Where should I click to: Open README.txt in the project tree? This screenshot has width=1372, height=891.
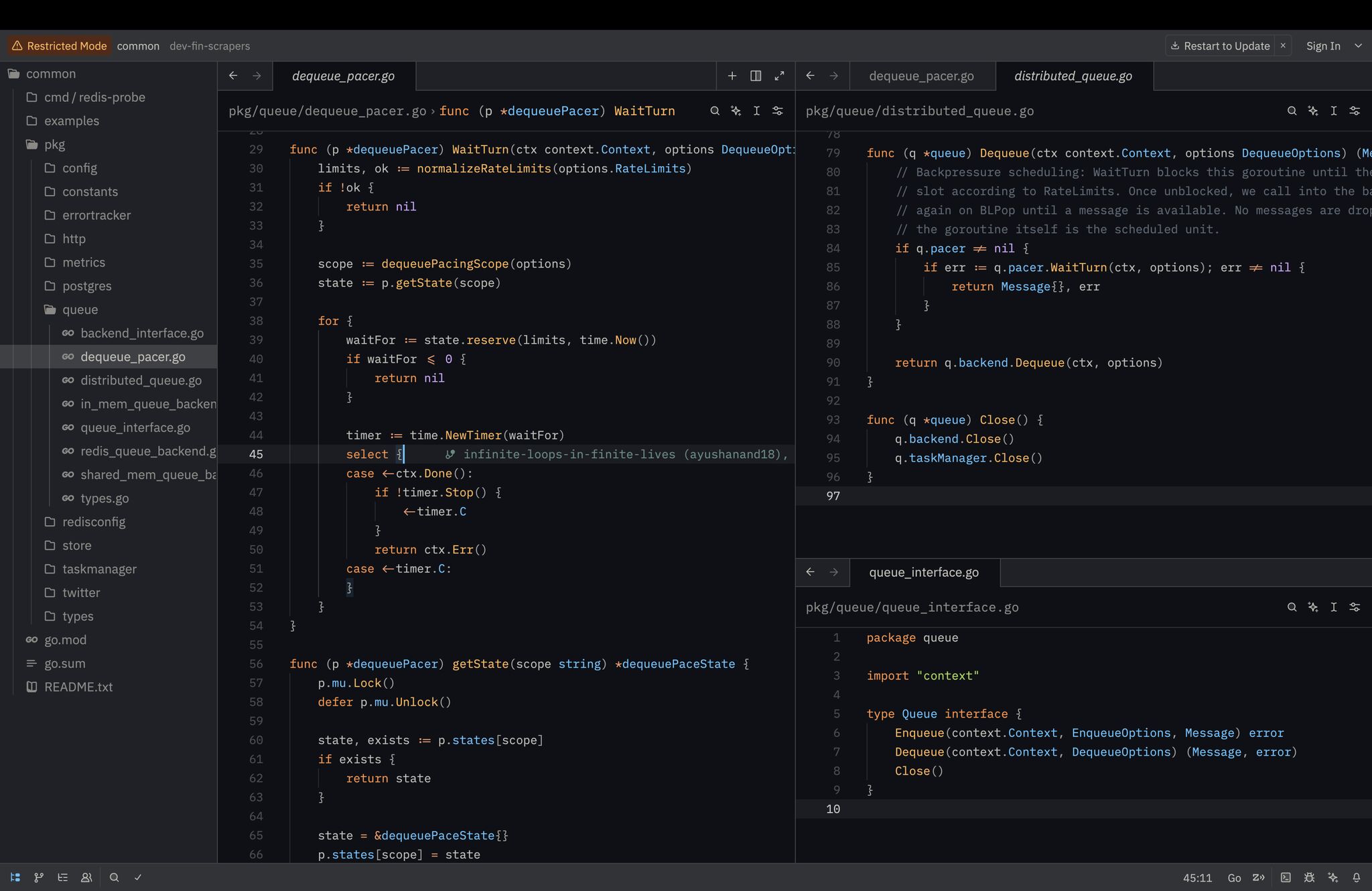tap(78, 687)
